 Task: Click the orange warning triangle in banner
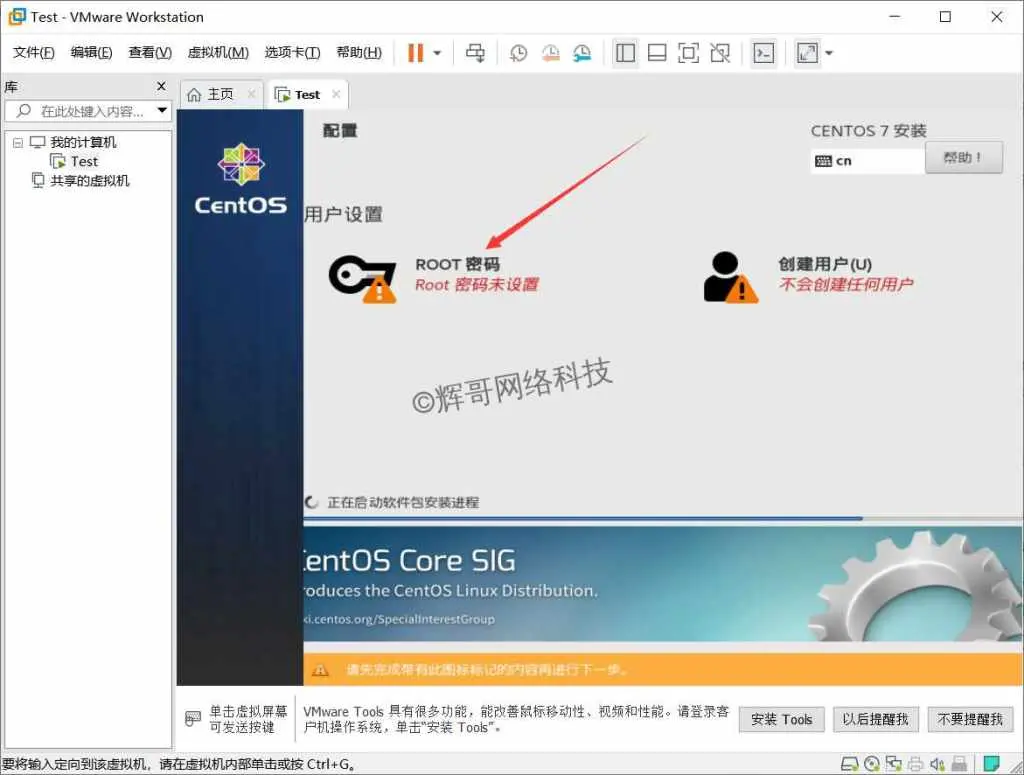pyautogui.click(x=320, y=670)
